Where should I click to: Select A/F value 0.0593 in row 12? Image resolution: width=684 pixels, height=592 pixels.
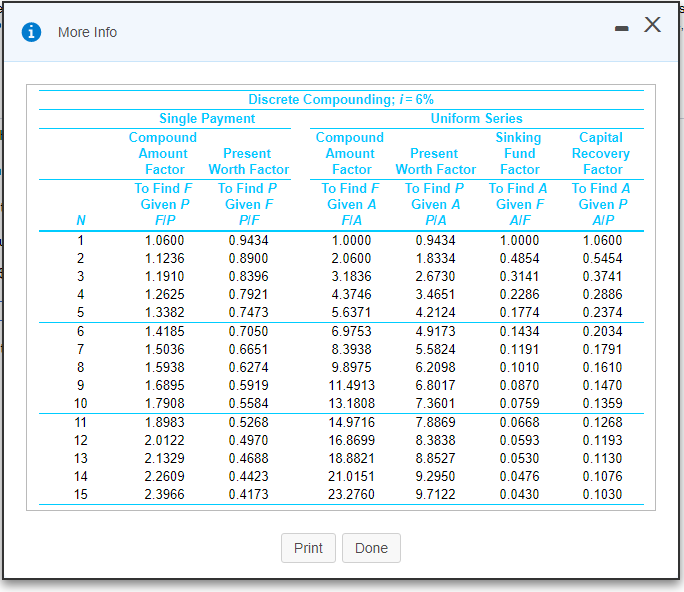pos(520,440)
